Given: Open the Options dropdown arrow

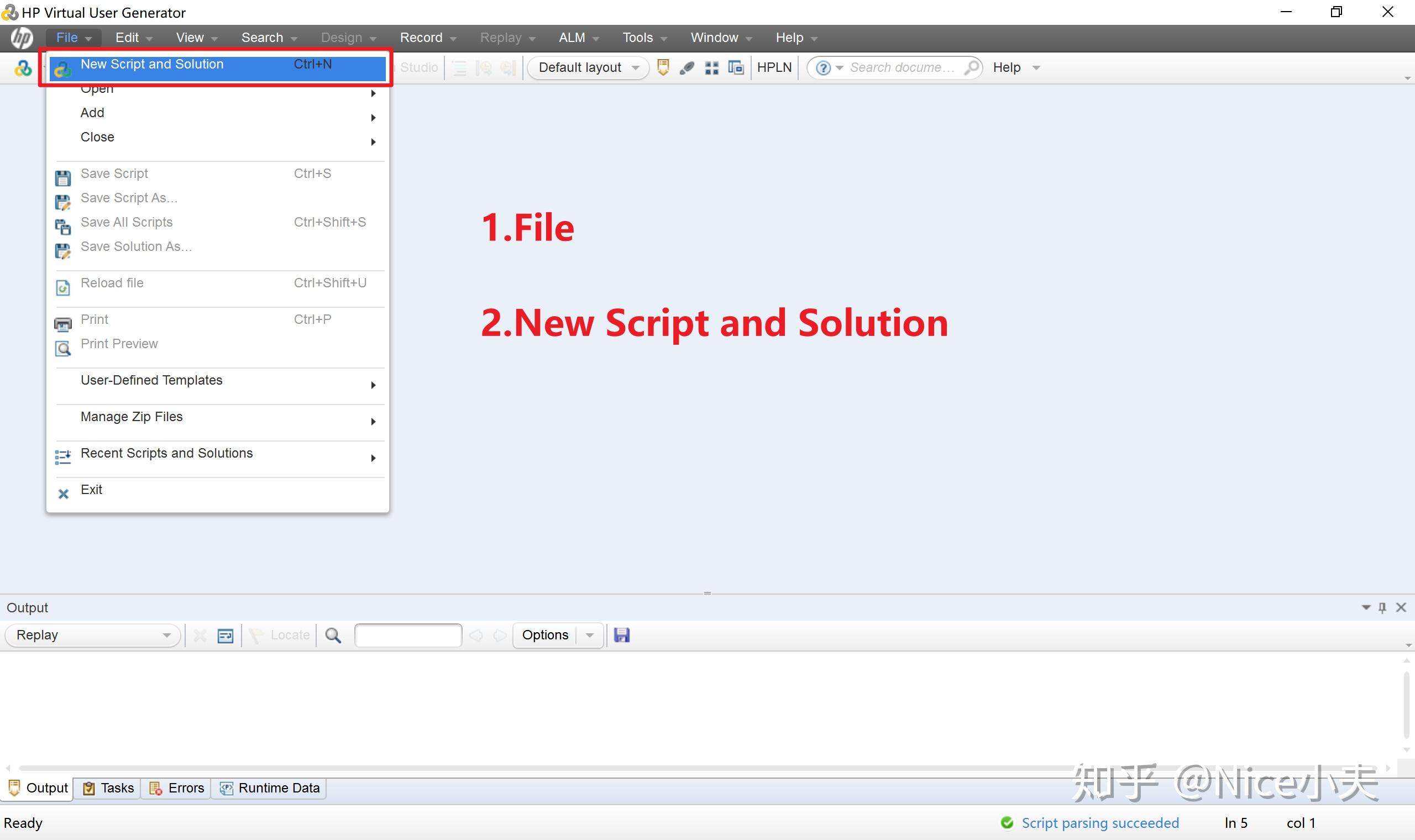Looking at the screenshot, I should coord(590,635).
